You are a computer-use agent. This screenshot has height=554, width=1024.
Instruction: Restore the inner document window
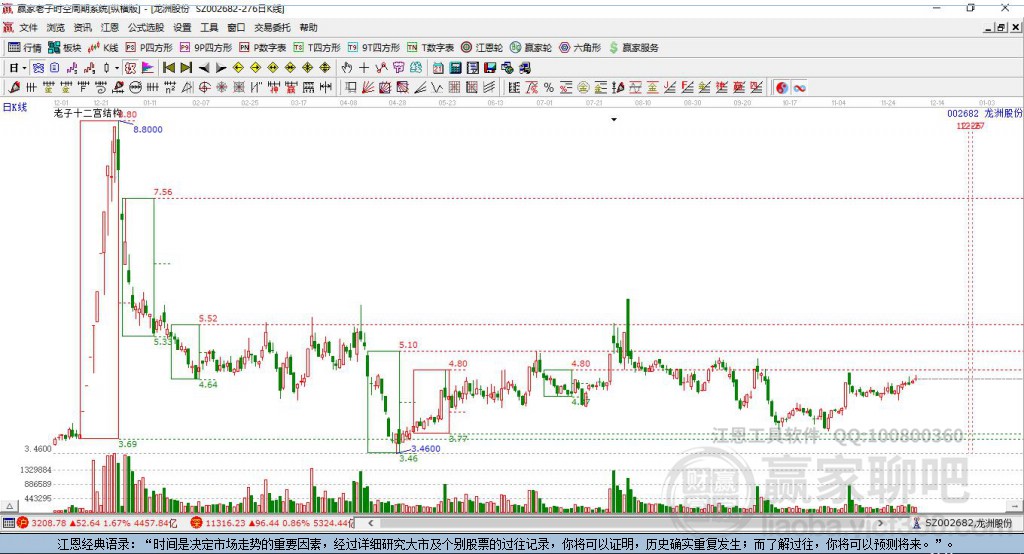pos(1001,27)
